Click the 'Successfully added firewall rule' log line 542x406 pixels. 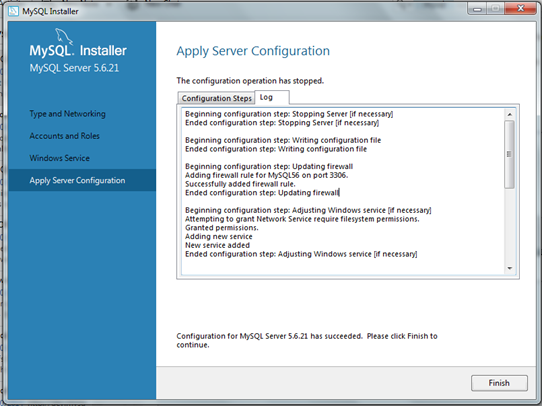pos(240,184)
